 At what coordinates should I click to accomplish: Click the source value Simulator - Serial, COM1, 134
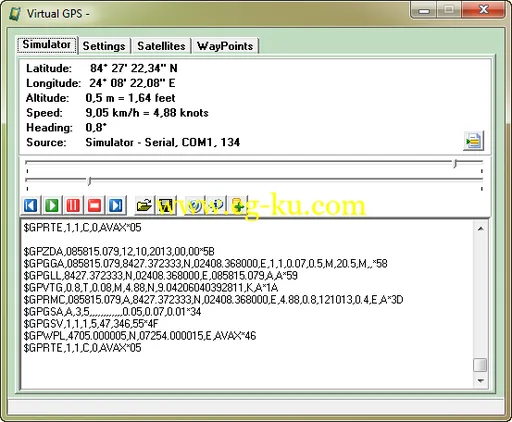(x=163, y=142)
